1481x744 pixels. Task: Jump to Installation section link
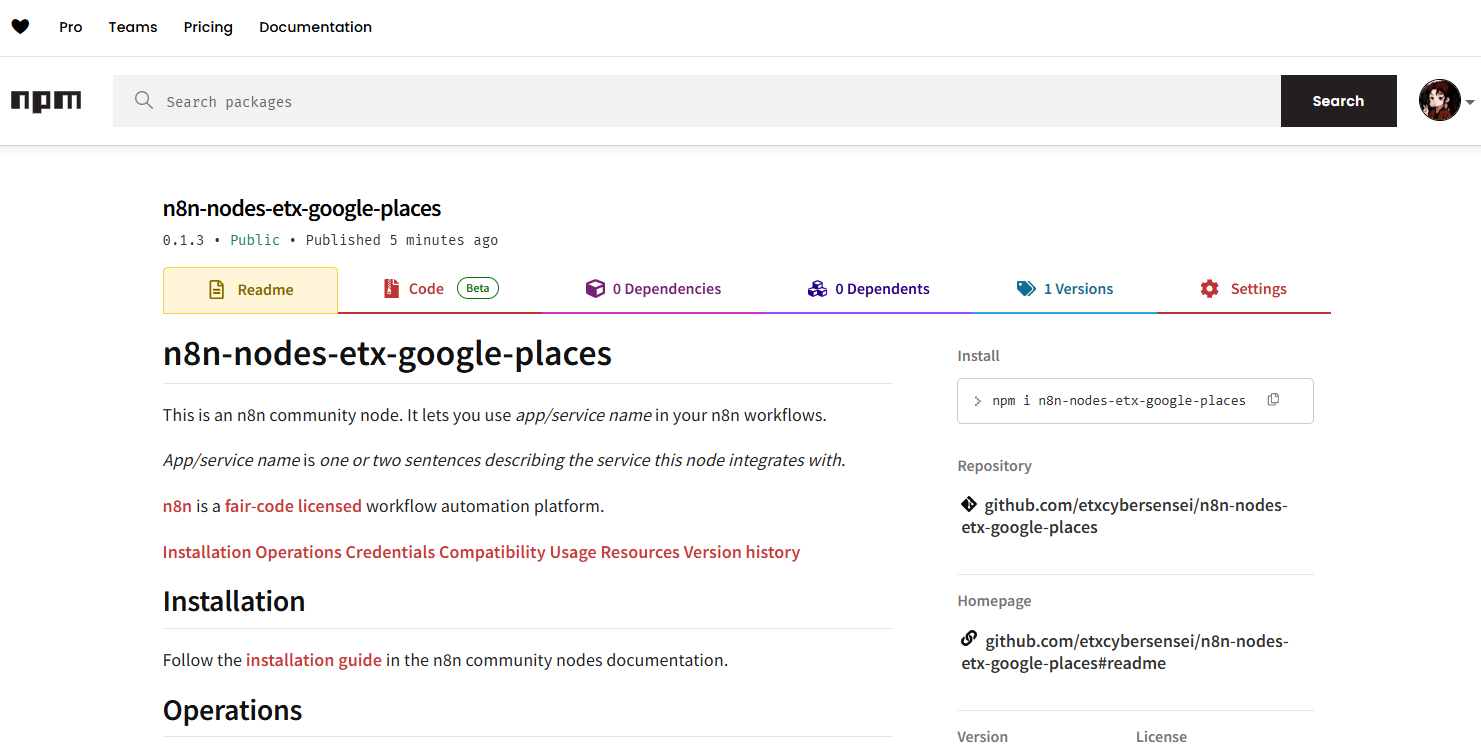click(207, 552)
